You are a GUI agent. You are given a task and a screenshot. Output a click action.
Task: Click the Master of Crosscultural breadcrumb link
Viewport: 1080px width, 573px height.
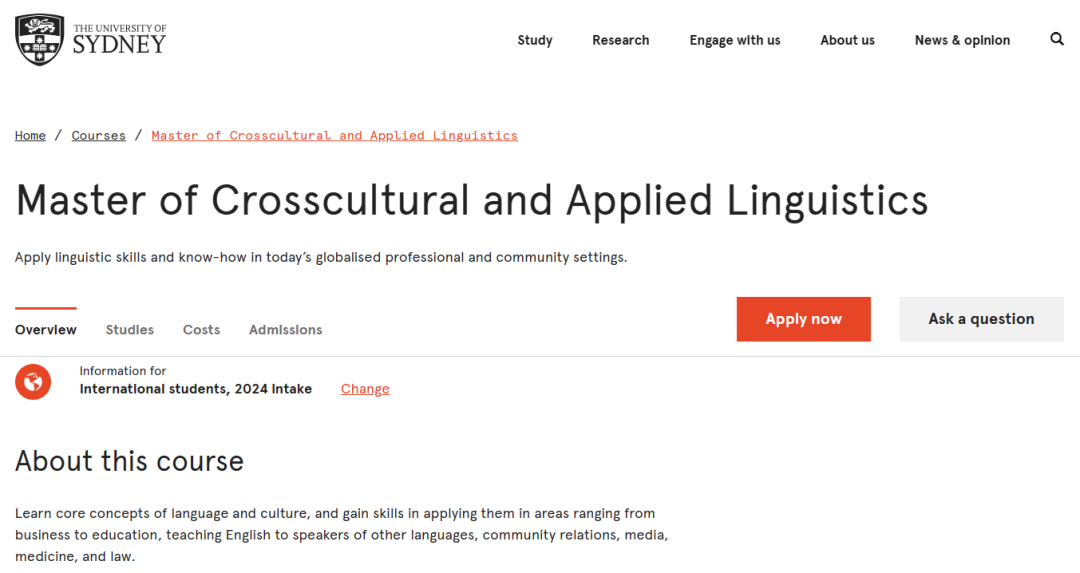(334, 136)
